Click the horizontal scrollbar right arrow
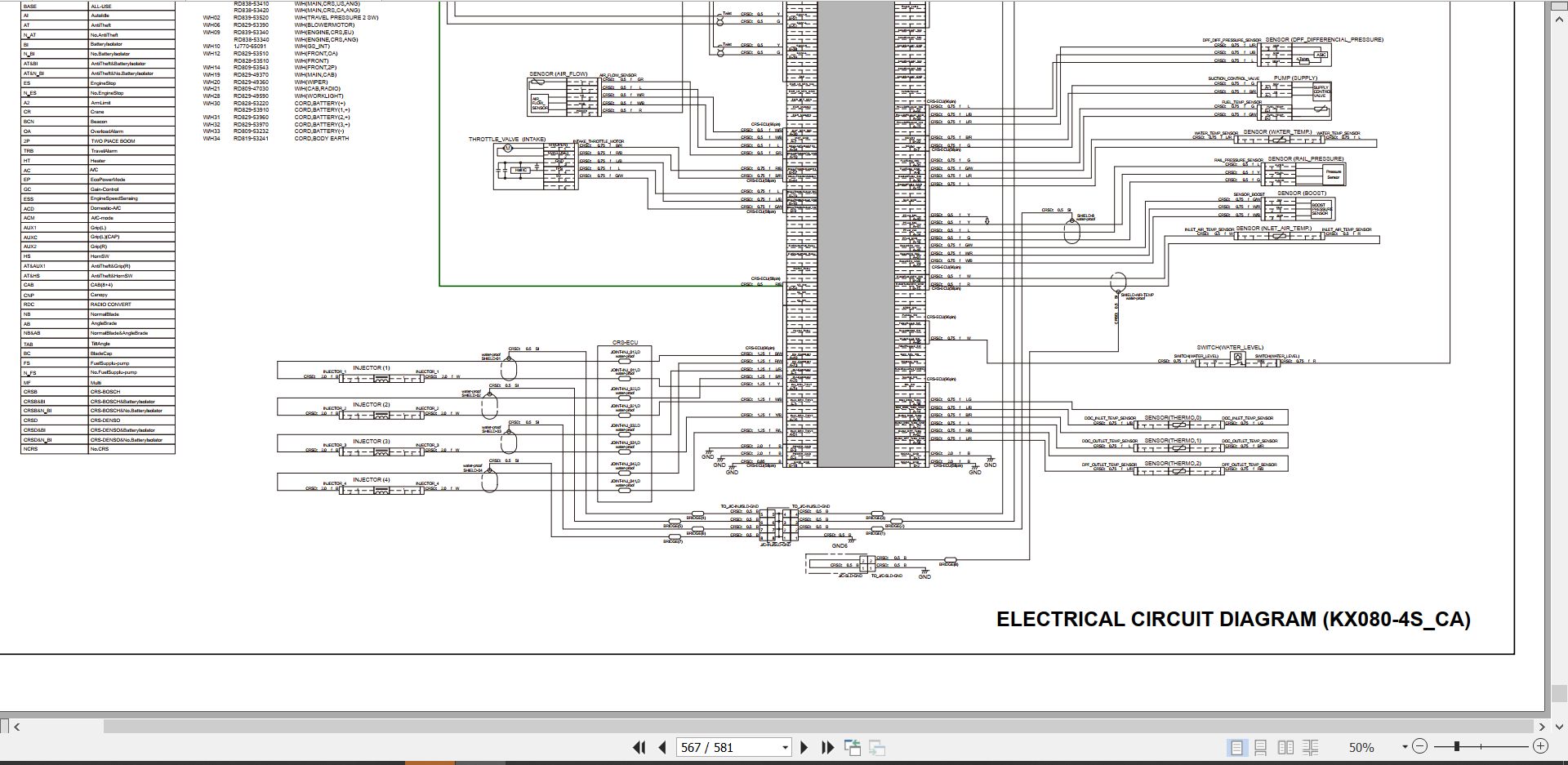 click(1541, 727)
